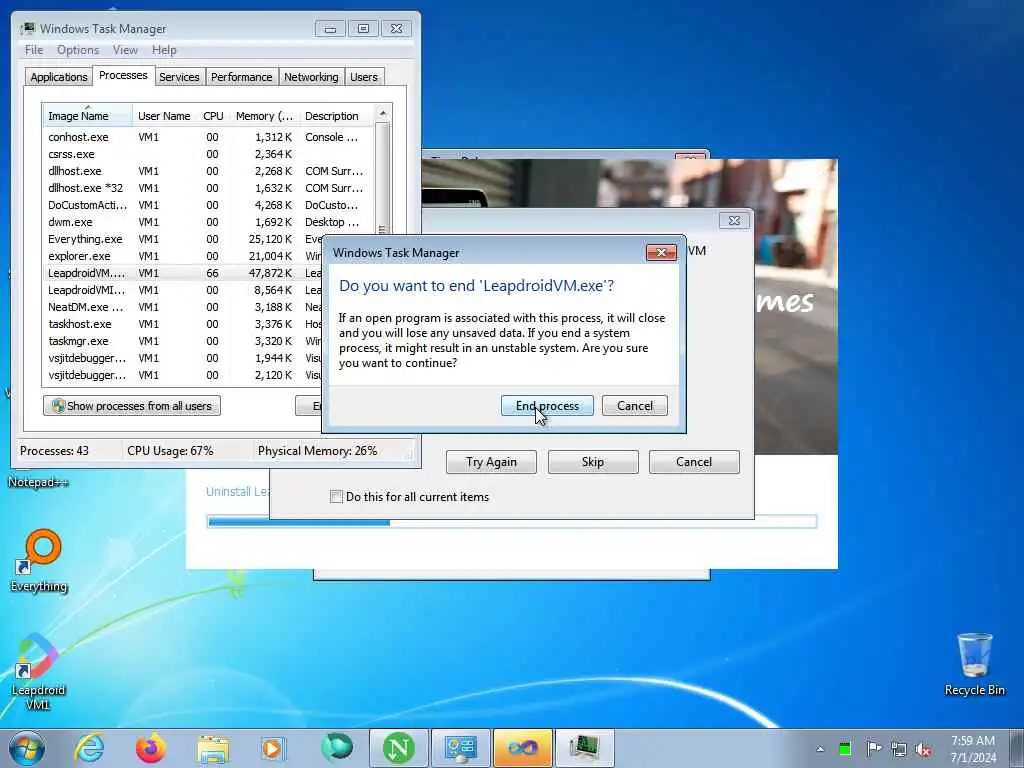Click Show processes from all users
1024x768 pixels.
[132, 406]
